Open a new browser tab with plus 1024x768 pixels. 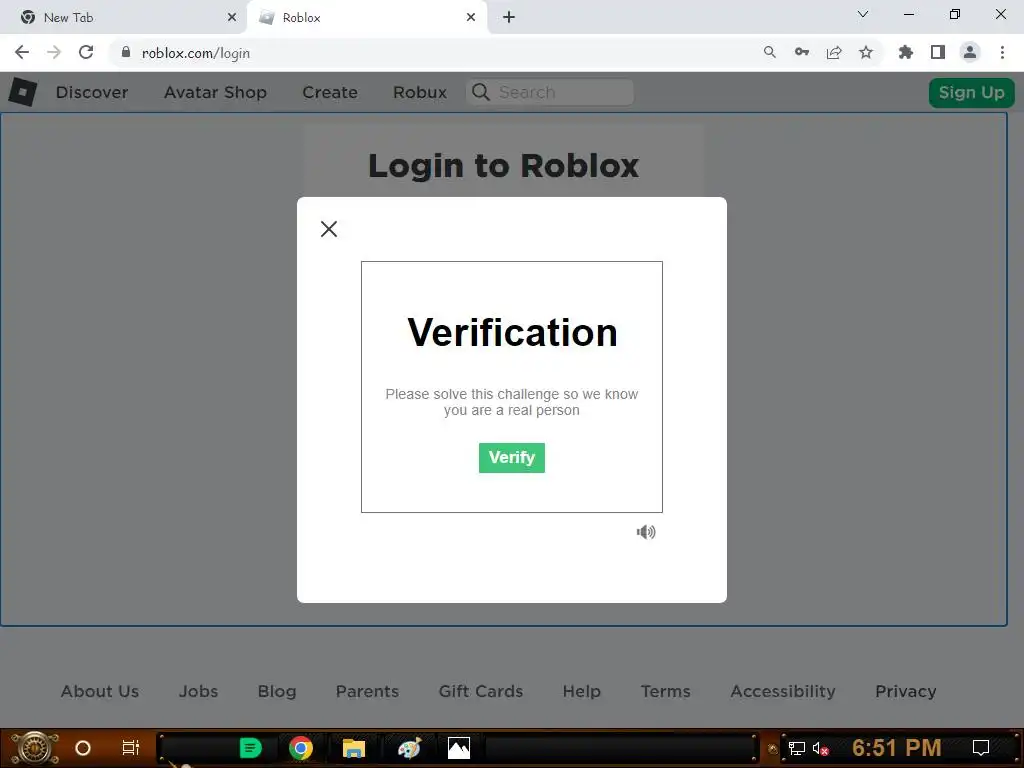click(509, 18)
